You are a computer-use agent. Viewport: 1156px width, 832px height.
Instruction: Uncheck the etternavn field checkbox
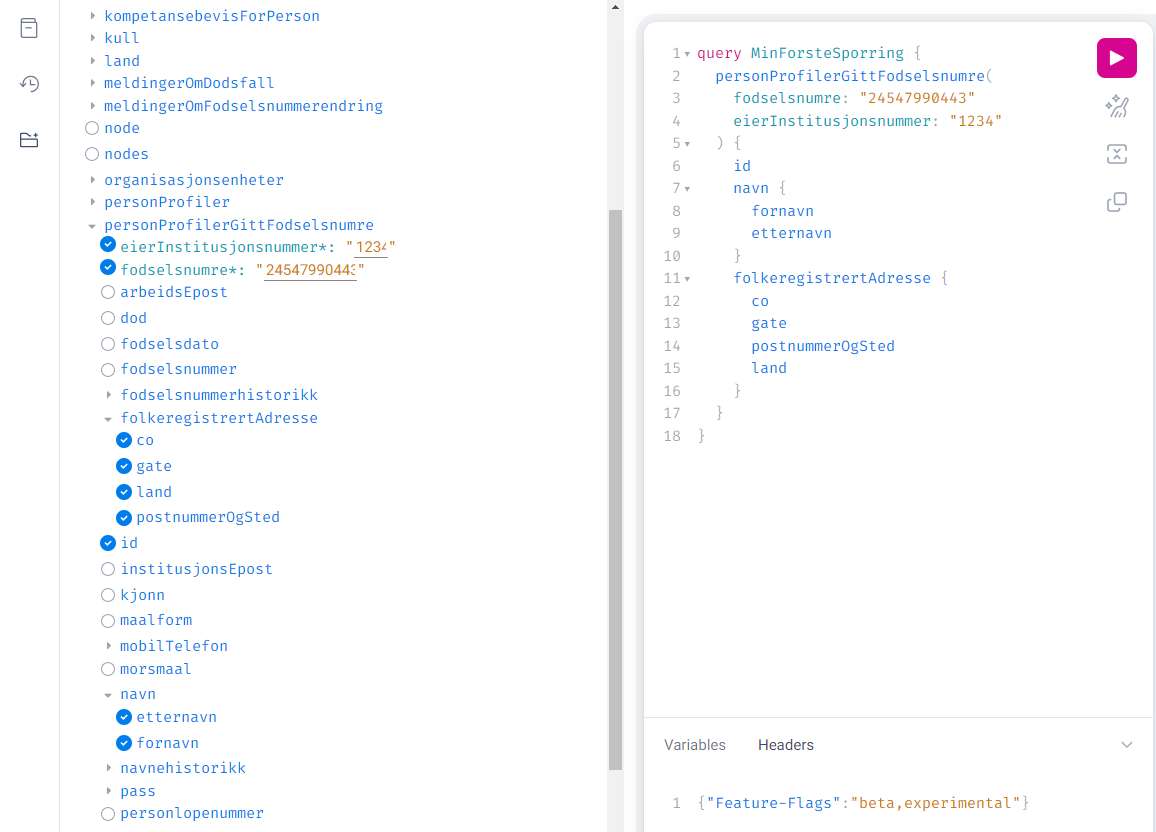[x=124, y=717]
